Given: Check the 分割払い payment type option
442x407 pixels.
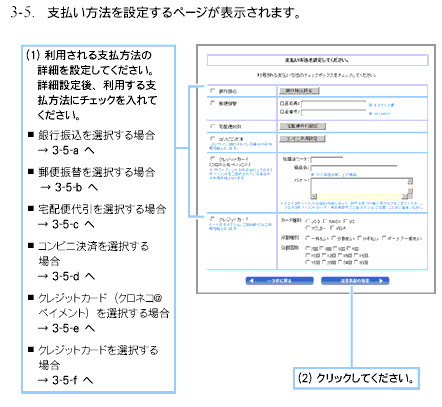Looking at the screenshot, I should coord(334,238).
